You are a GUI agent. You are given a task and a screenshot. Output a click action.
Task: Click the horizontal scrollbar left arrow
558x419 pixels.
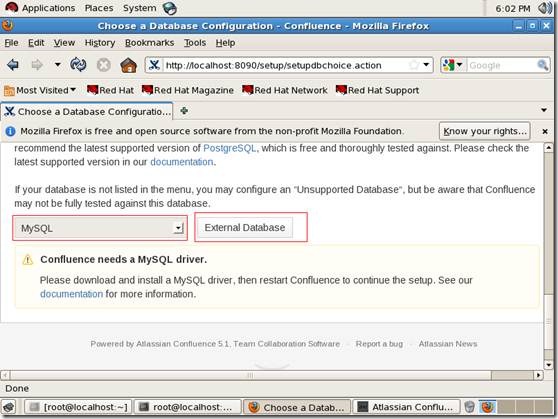[x=5, y=375]
